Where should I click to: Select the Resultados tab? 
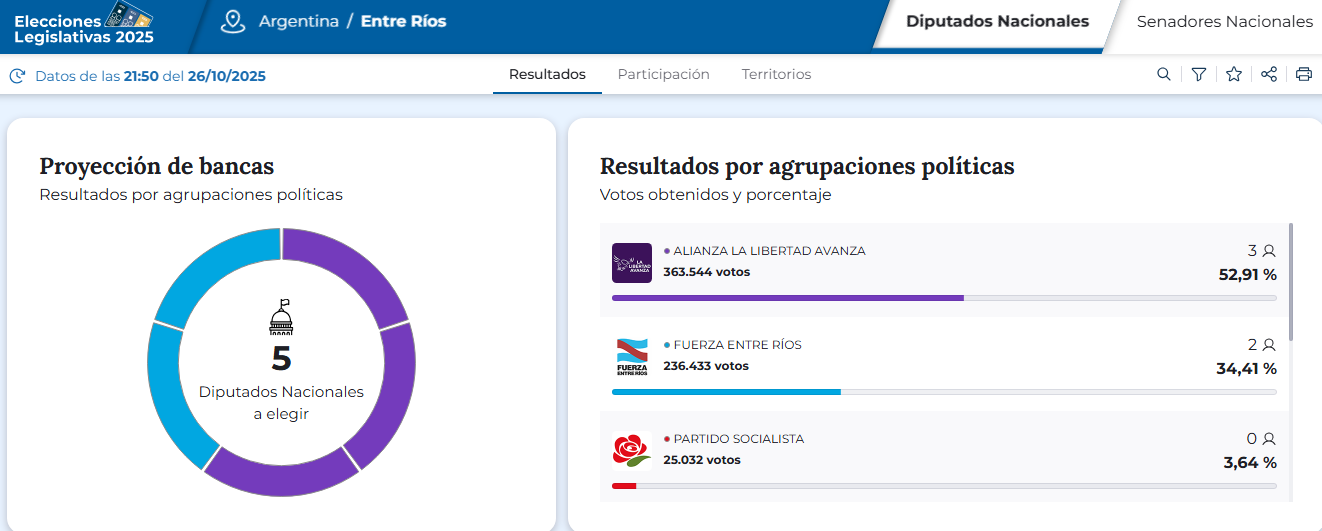point(547,74)
